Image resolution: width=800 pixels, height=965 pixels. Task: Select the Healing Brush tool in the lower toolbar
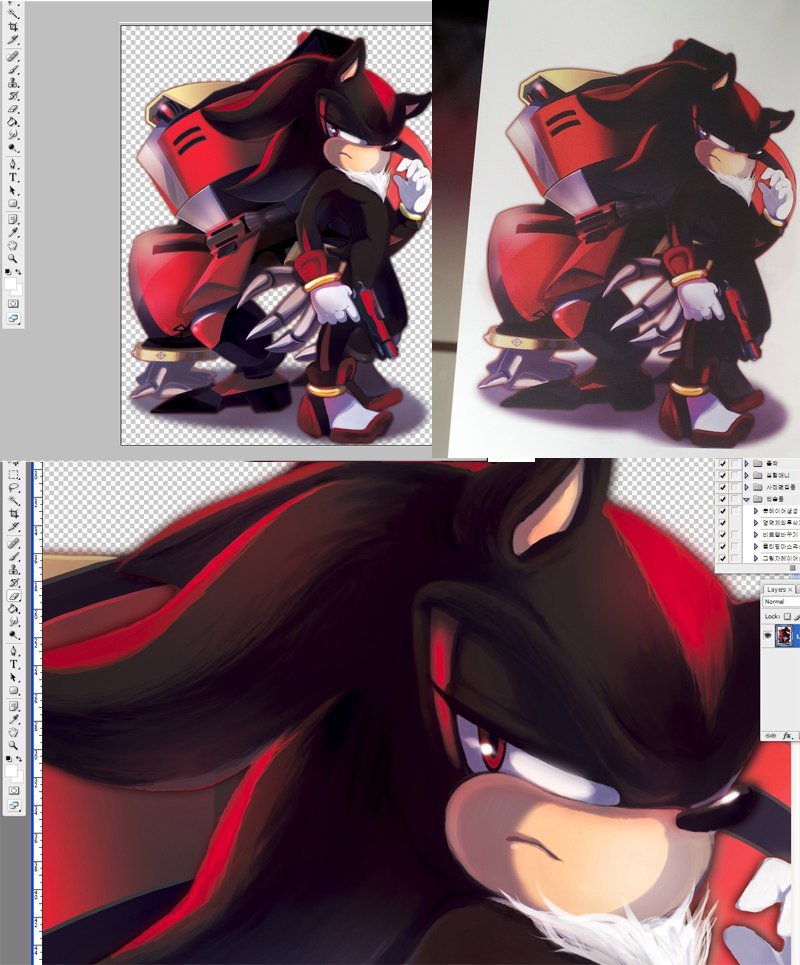coord(13,543)
